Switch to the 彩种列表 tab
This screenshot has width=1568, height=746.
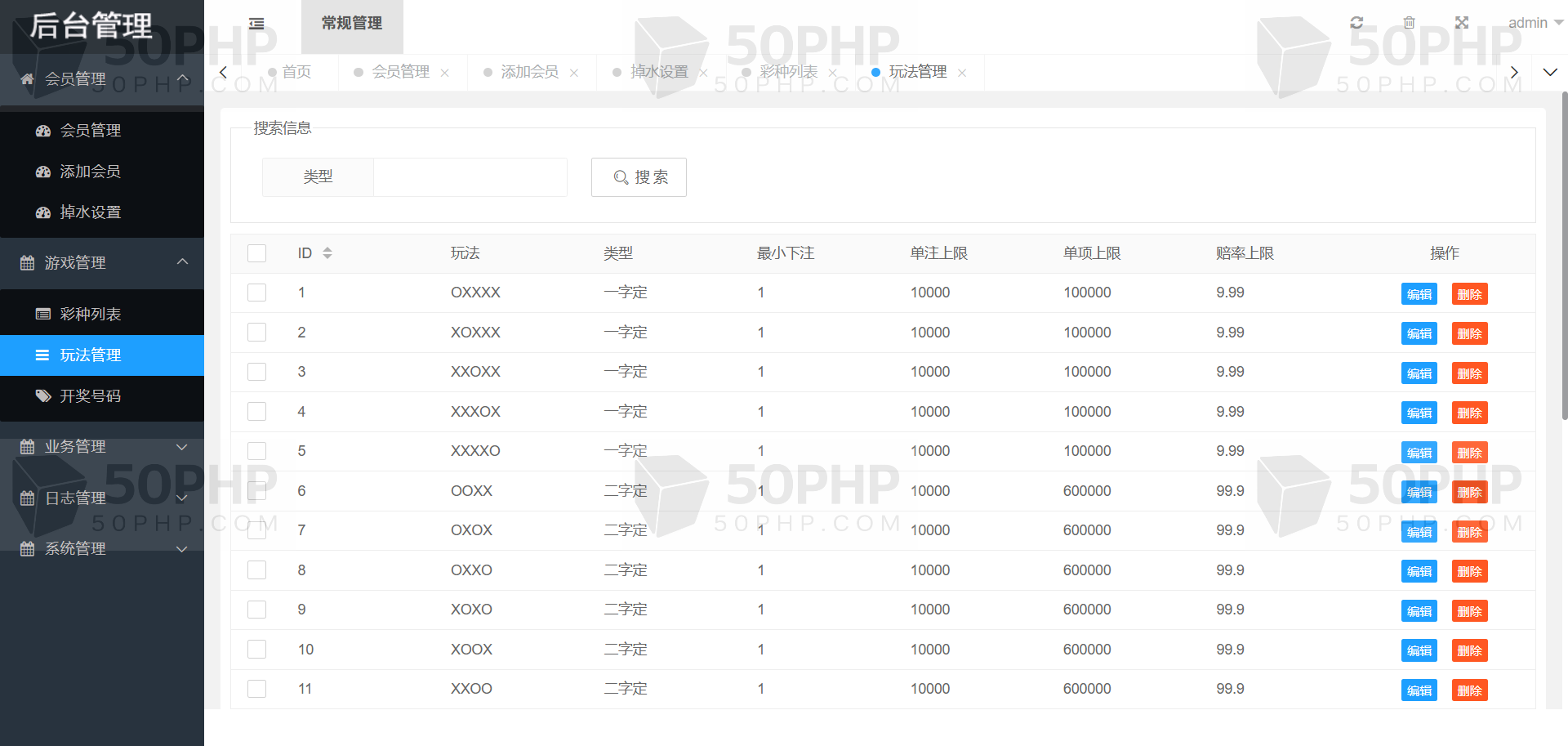coord(788,72)
